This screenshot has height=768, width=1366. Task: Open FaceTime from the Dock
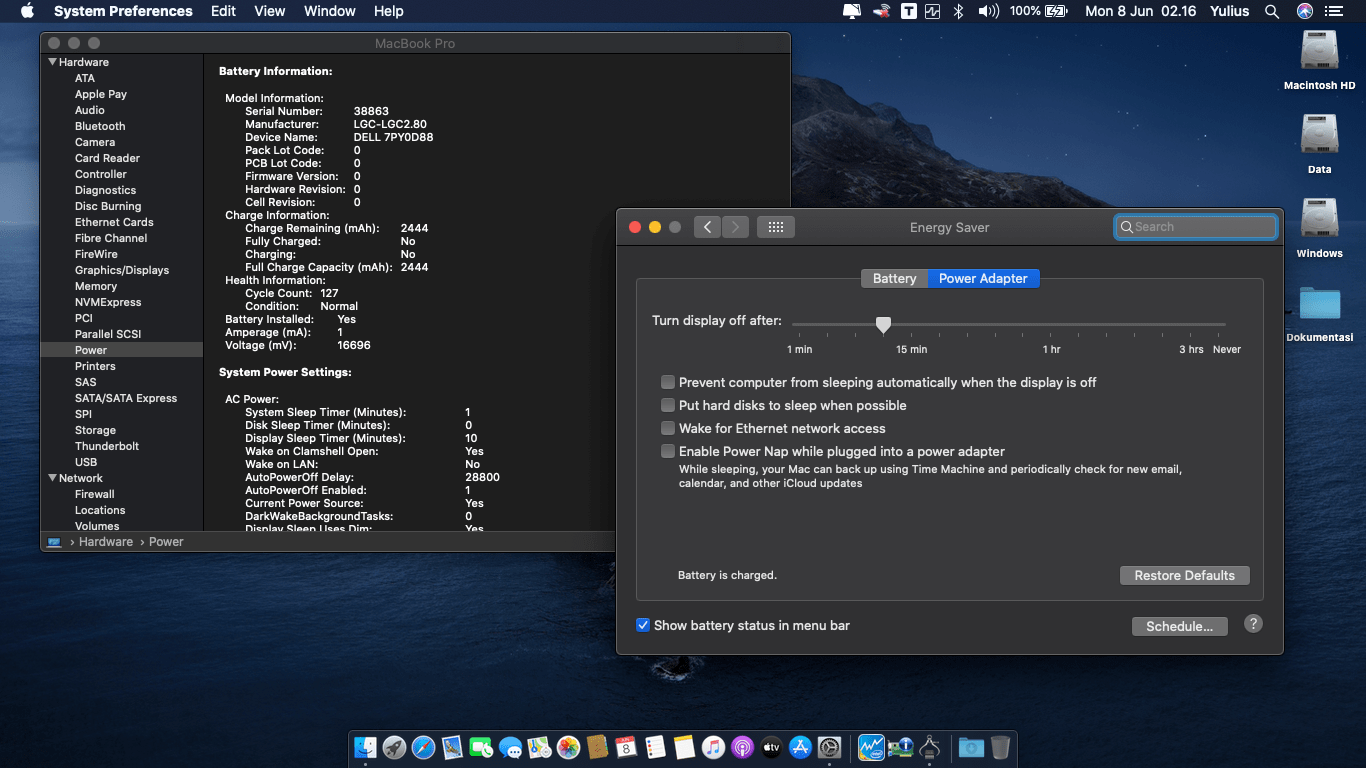pyautogui.click(x=481, y=747)
